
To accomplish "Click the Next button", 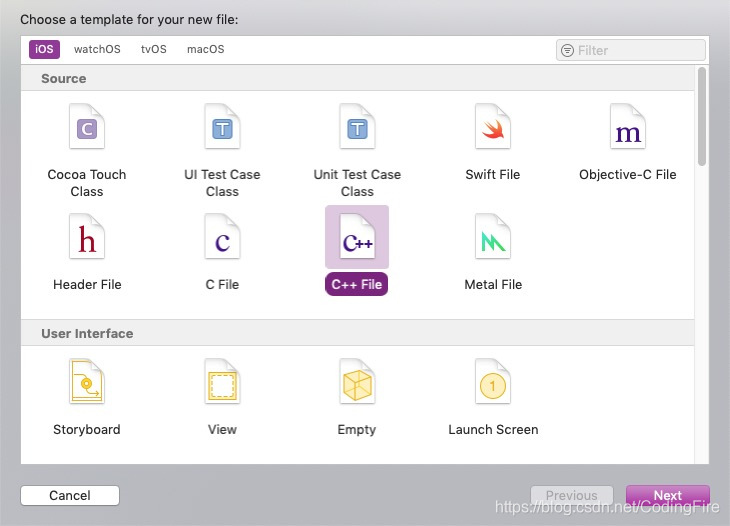I will (668, 495).
